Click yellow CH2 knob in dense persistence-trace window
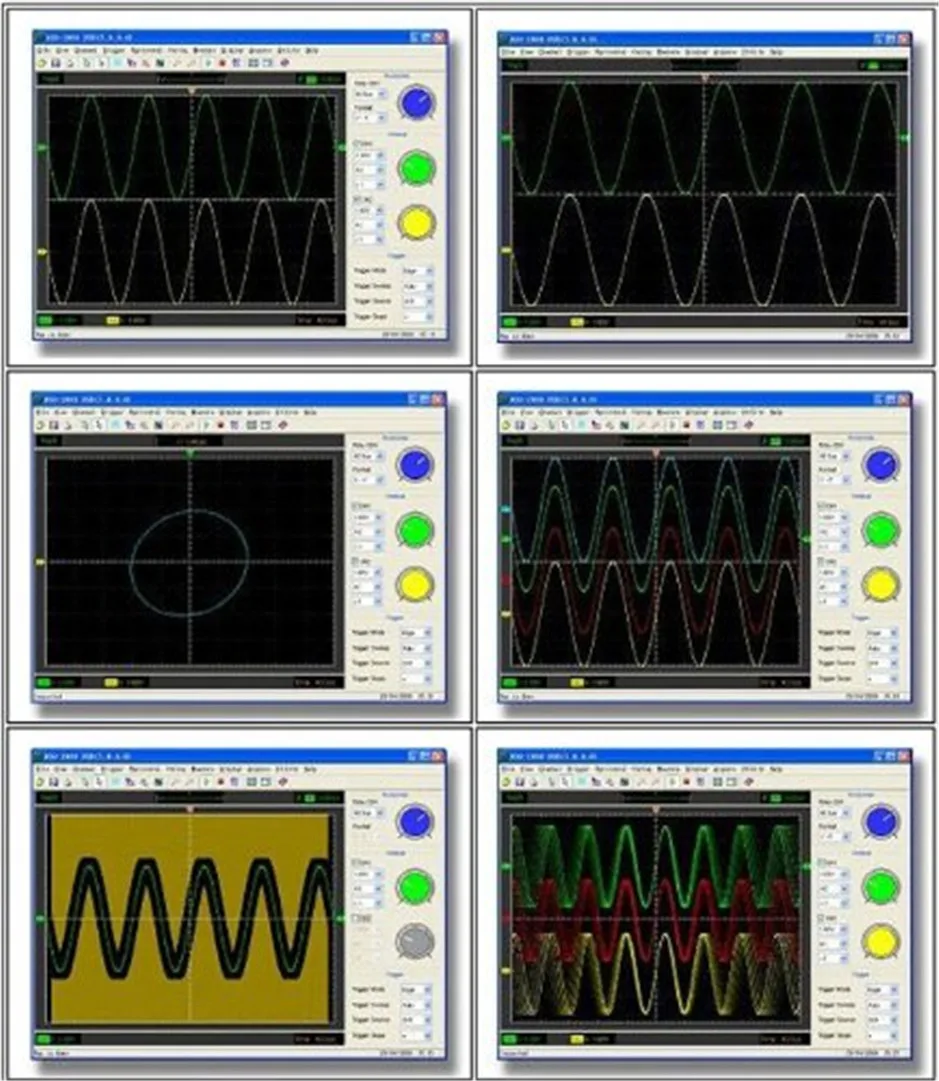 pos(881,942)
